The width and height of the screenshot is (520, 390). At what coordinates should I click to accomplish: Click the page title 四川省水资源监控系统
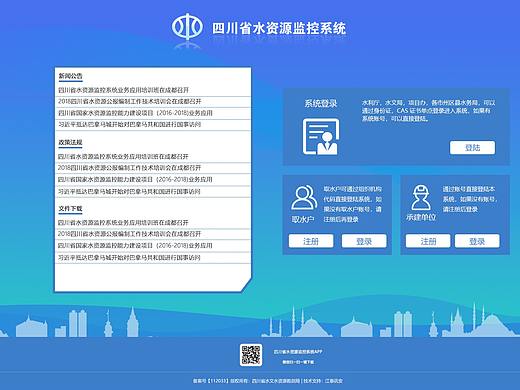279,28
